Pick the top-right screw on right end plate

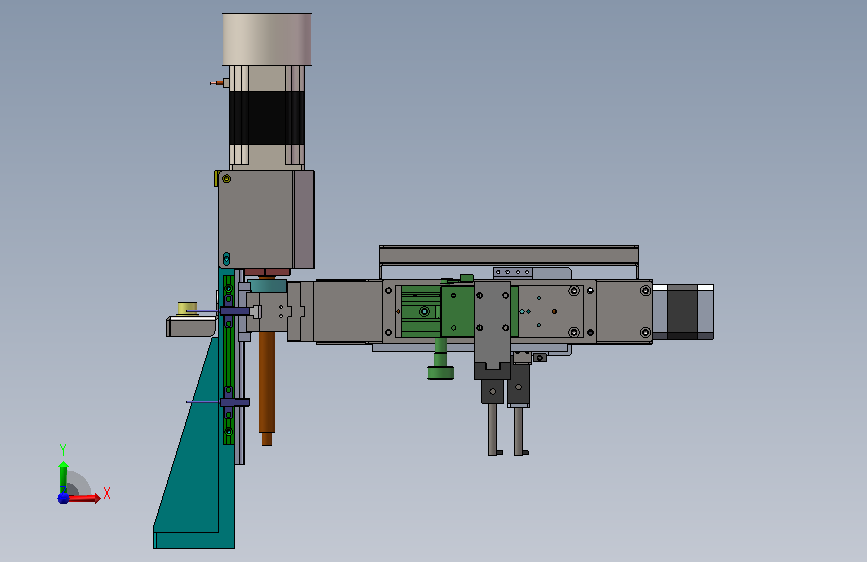[645, 290]
